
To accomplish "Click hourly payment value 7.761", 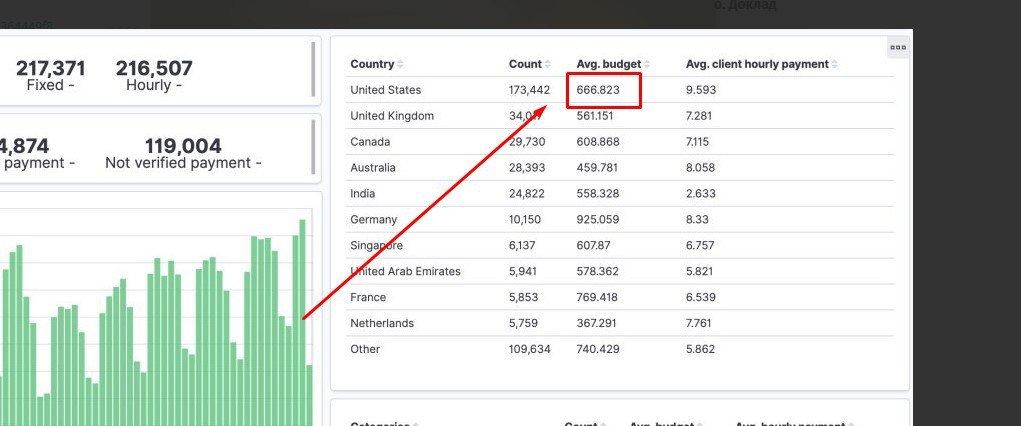I will click(x=699, y=323).
